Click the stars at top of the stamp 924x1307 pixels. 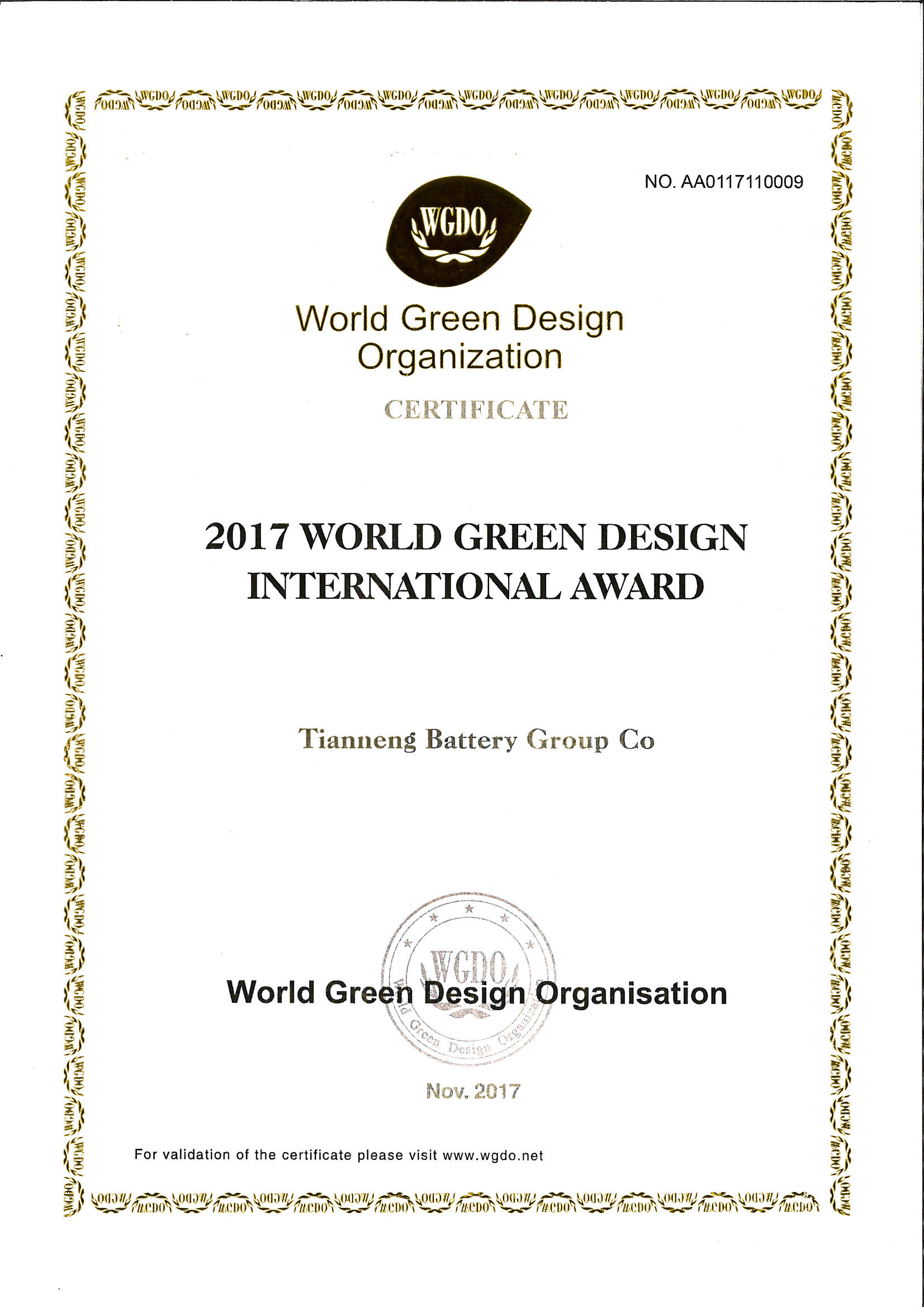point(468,910)
